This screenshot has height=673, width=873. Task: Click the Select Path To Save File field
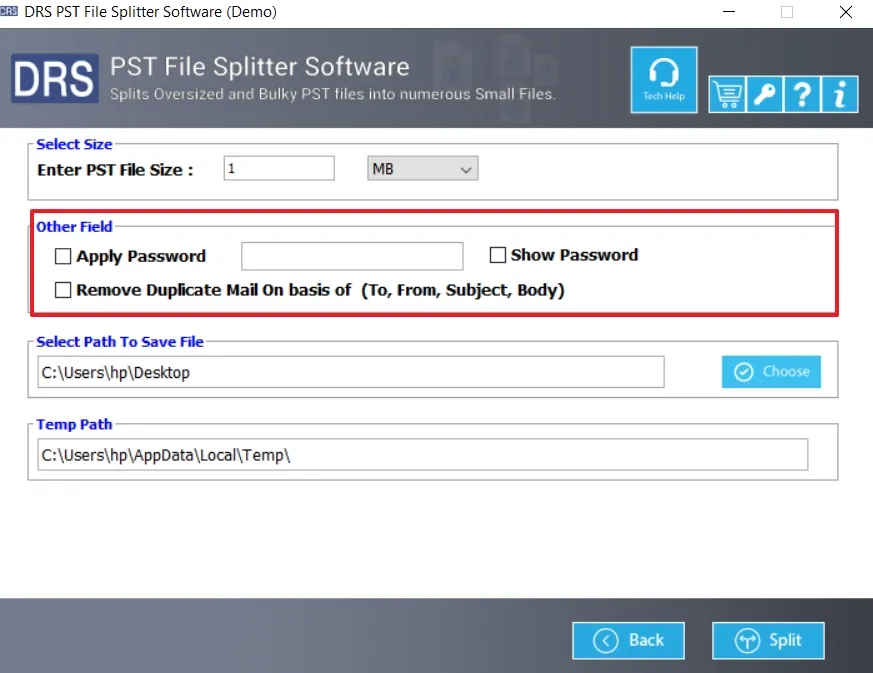(350, 372)
